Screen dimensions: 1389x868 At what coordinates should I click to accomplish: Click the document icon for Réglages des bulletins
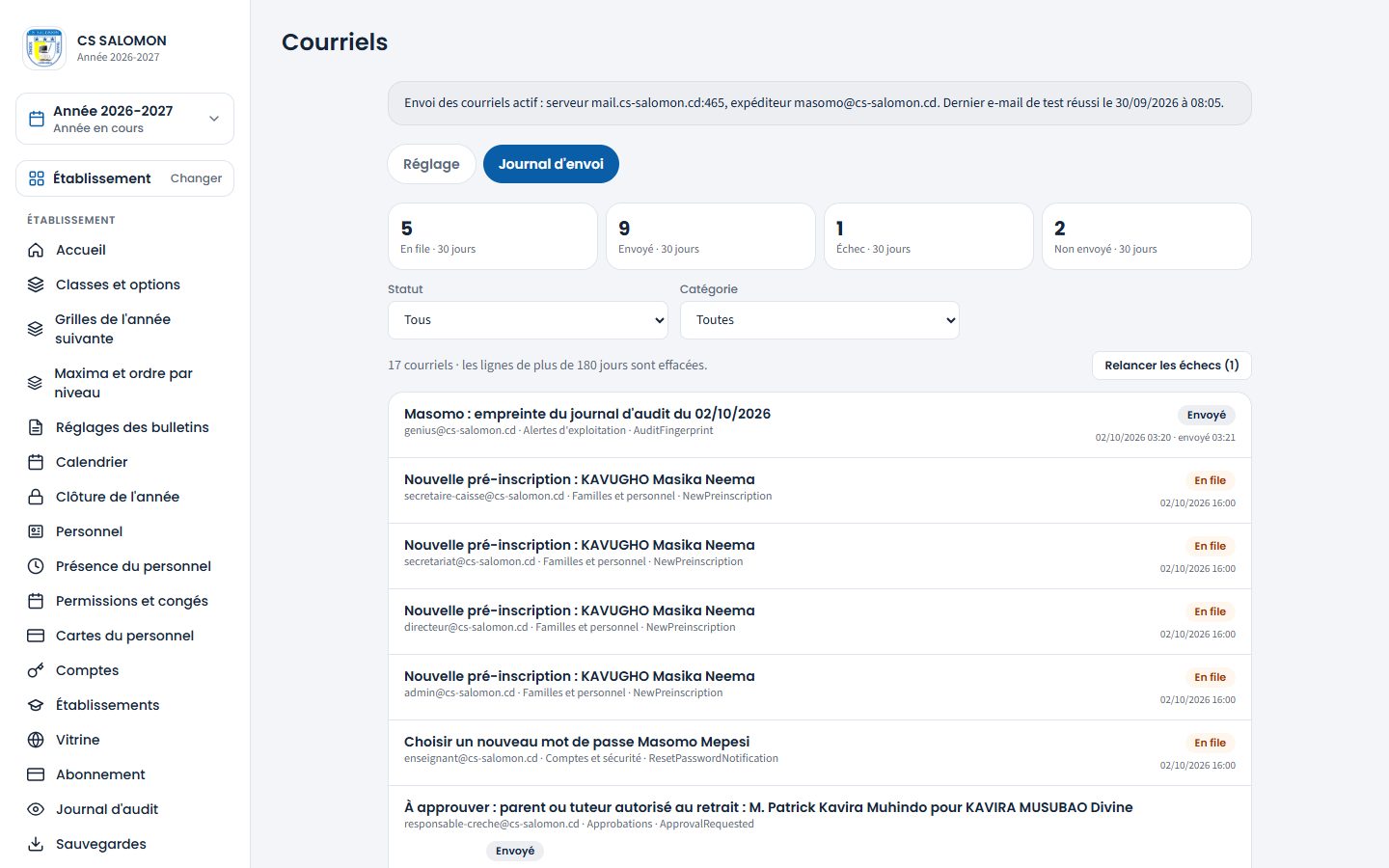[36, 427]
